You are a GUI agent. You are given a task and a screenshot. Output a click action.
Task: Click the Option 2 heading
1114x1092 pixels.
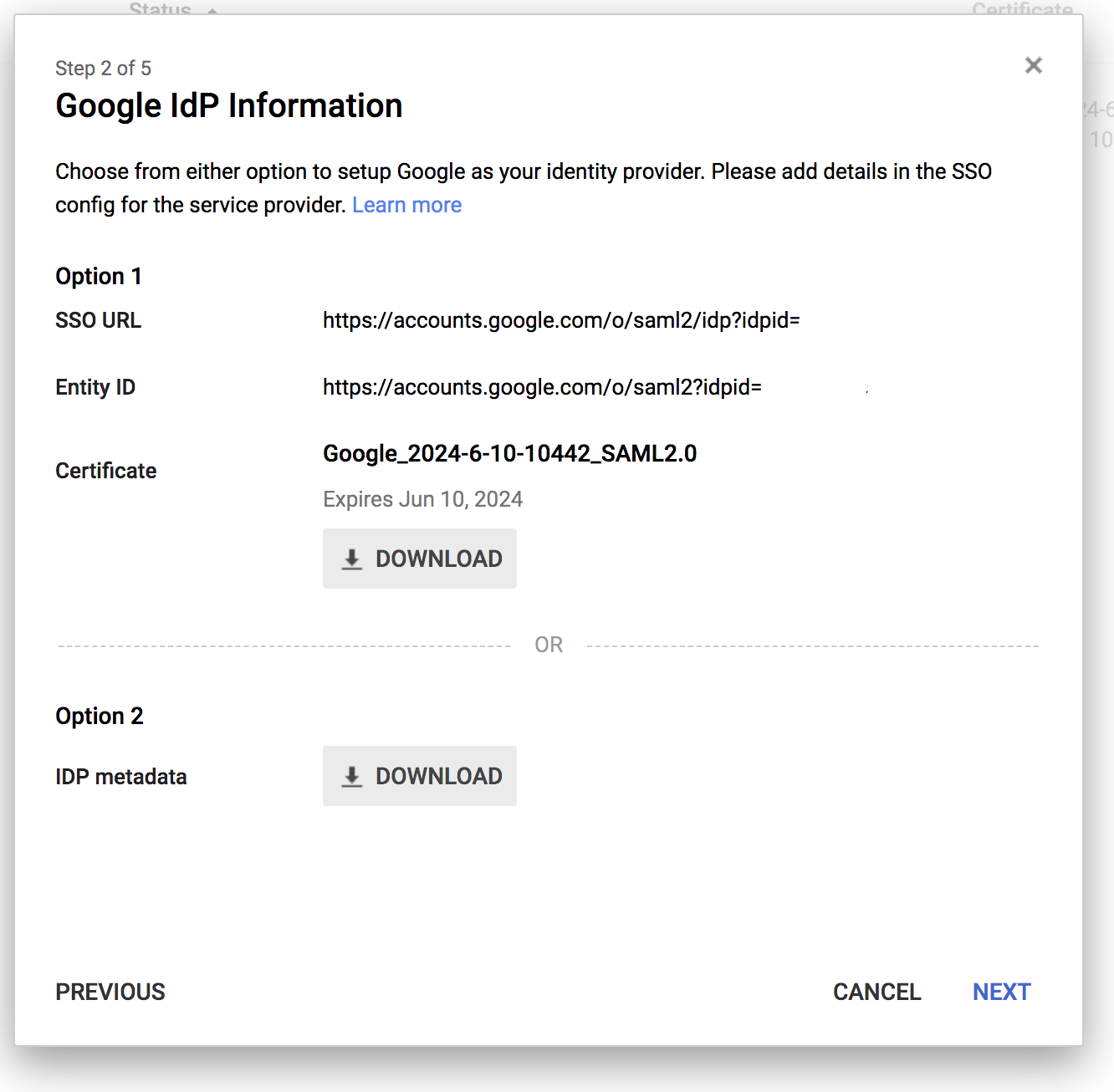click(100, 716)
